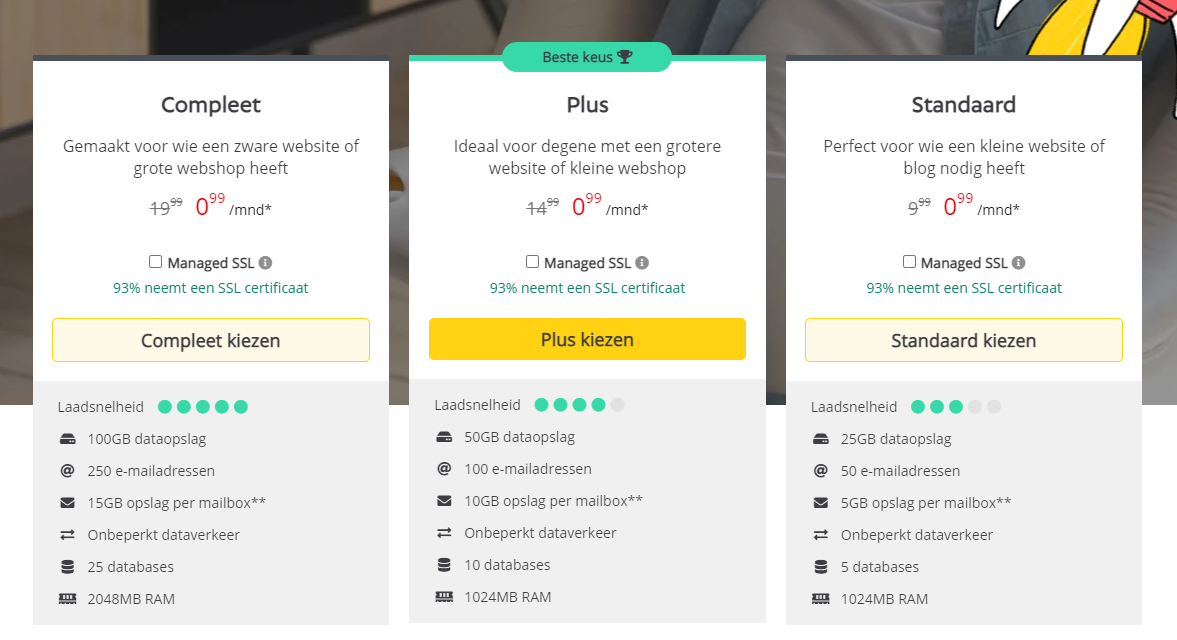Screen dimensions: 1177x640
Task: Tick the Managed SSL checkbox under Plus
Action: (x=533, y=262)
